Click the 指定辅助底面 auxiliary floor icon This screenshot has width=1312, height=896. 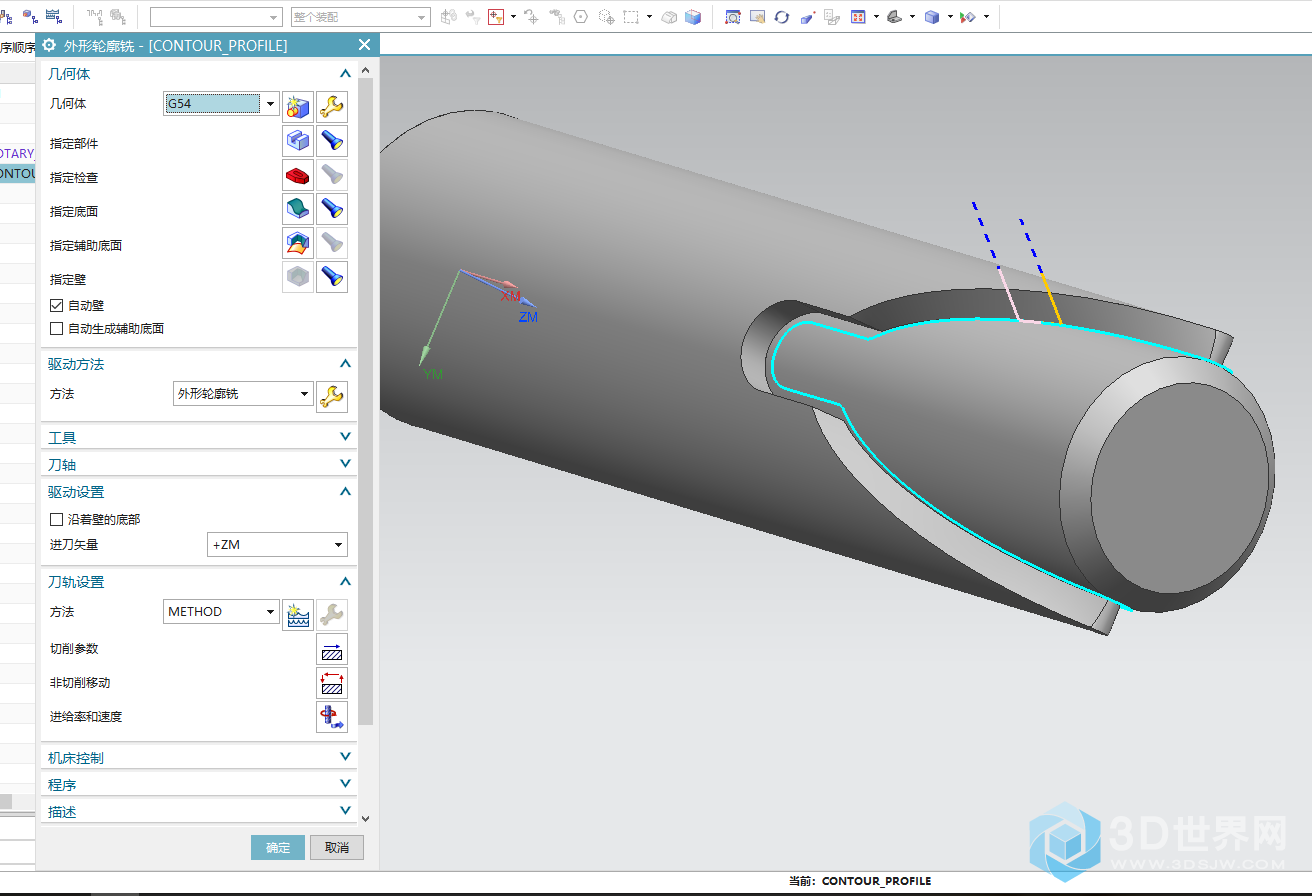click(298, 243)
